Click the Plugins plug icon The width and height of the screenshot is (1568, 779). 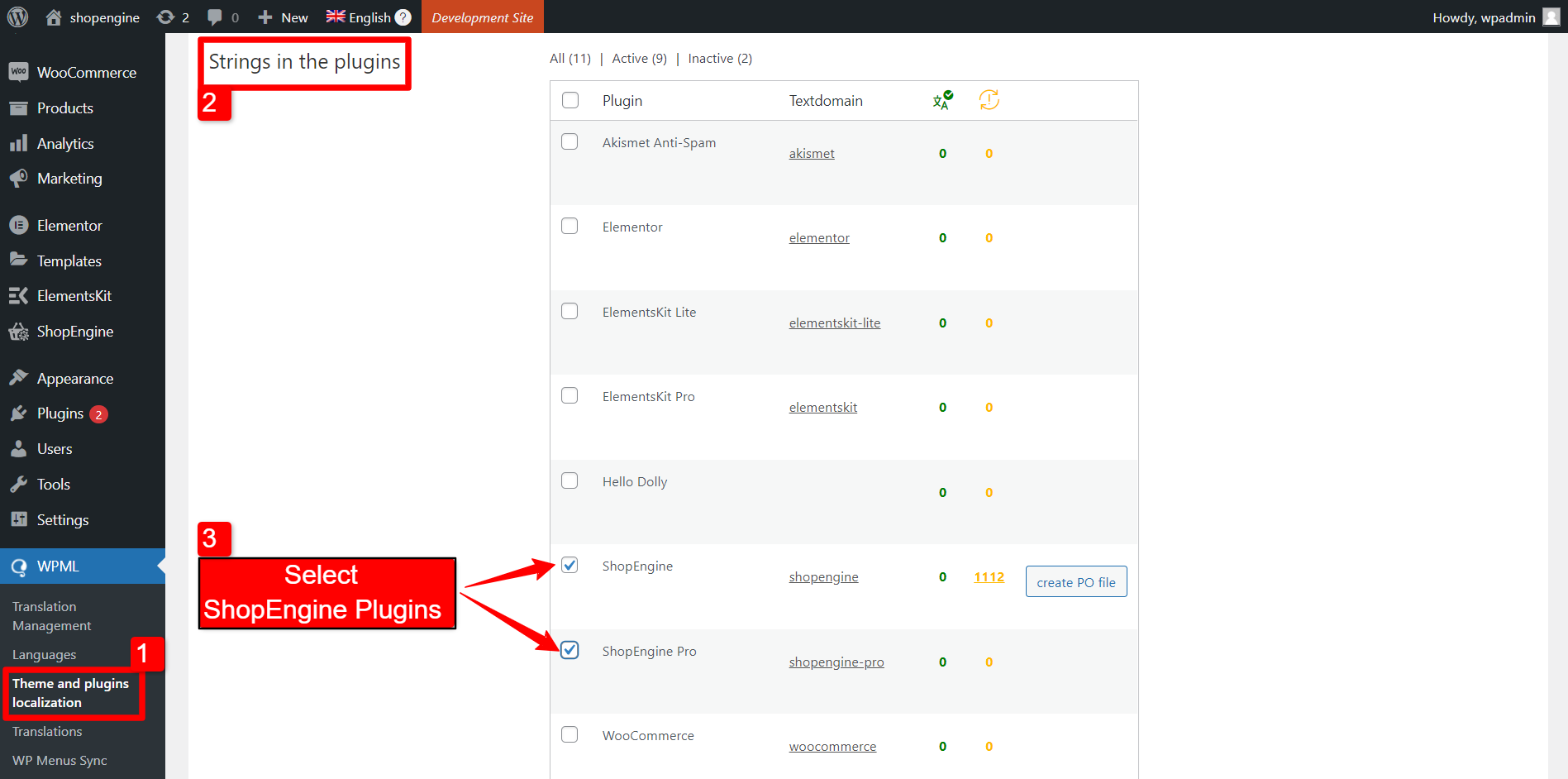(18, 413)
